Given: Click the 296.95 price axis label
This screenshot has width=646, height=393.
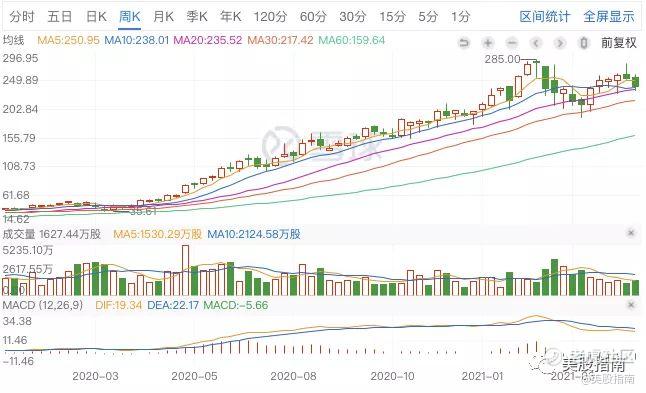Looking at the screenshot, I should [20, 58].
